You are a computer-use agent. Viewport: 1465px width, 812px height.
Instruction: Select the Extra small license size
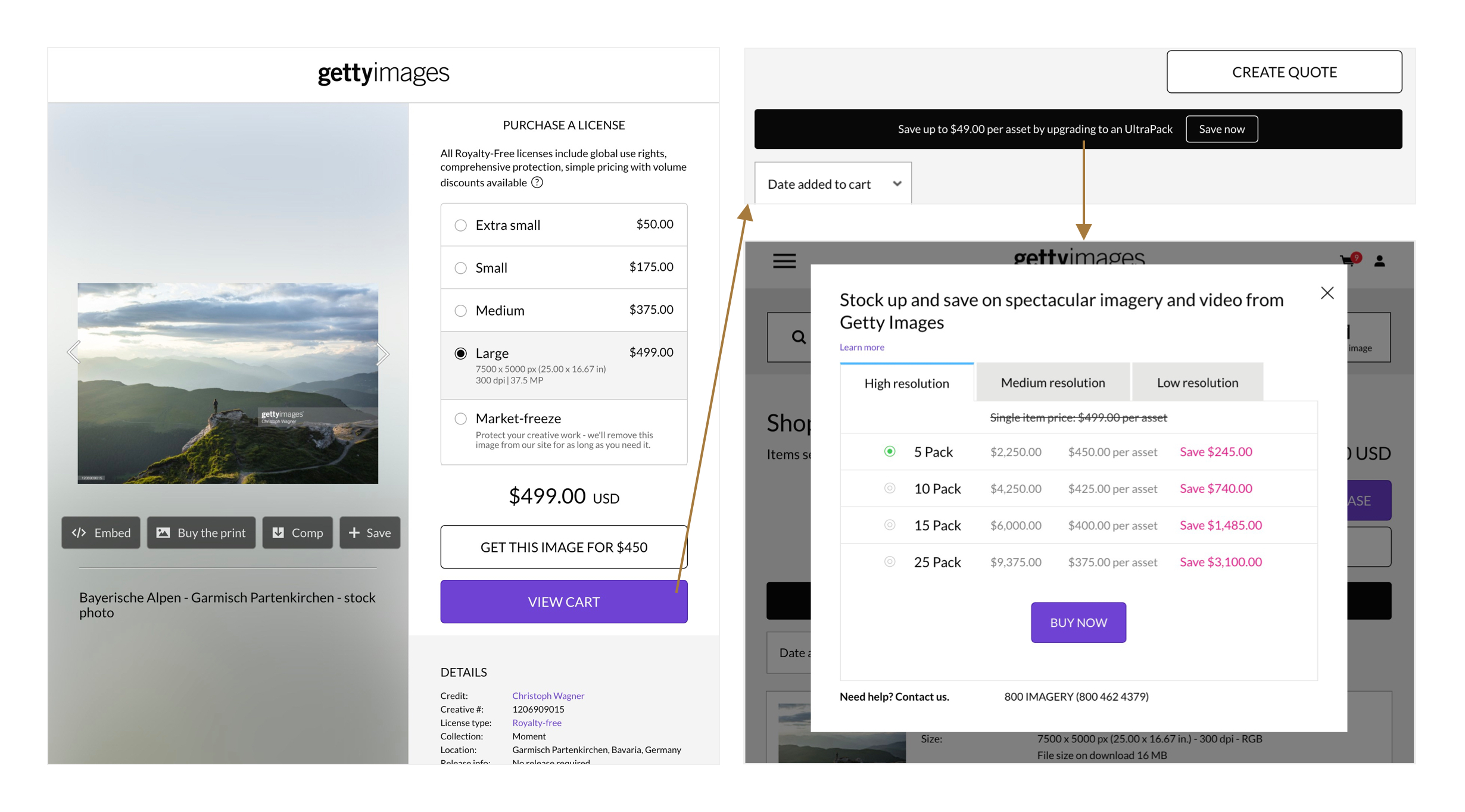(460, 225)
